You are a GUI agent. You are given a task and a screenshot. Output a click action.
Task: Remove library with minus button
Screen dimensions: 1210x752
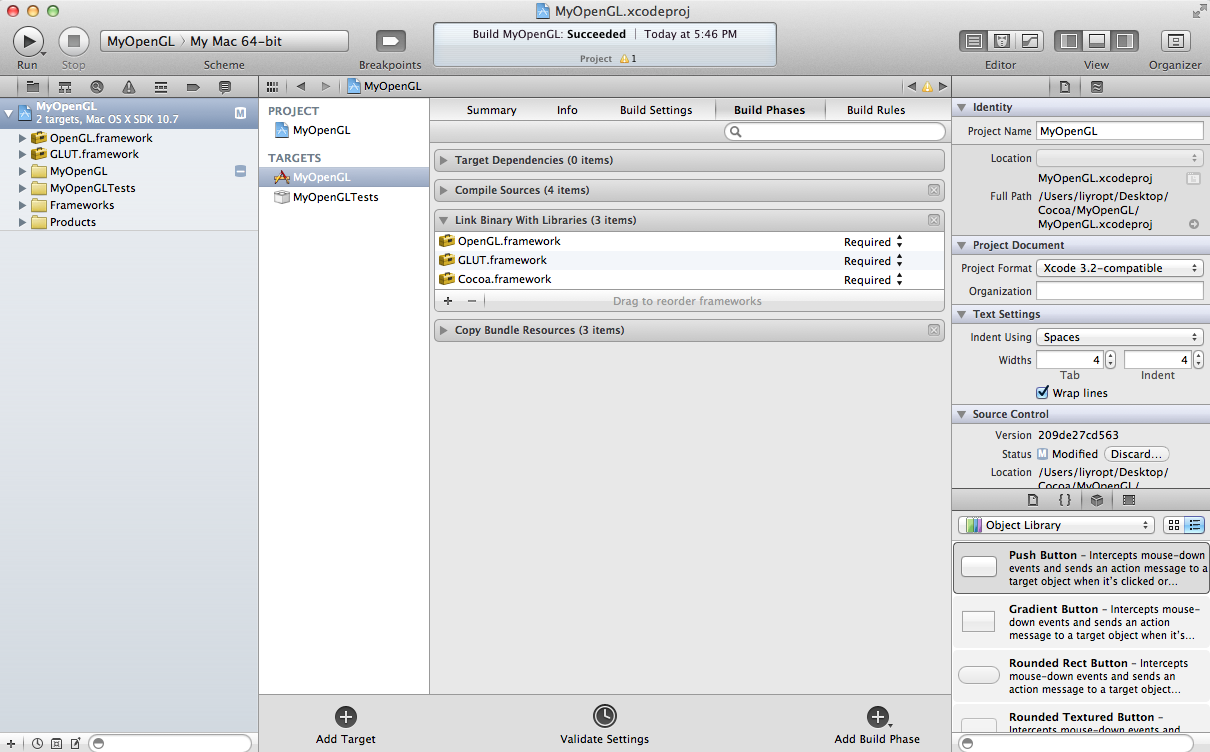click(472, 301)
